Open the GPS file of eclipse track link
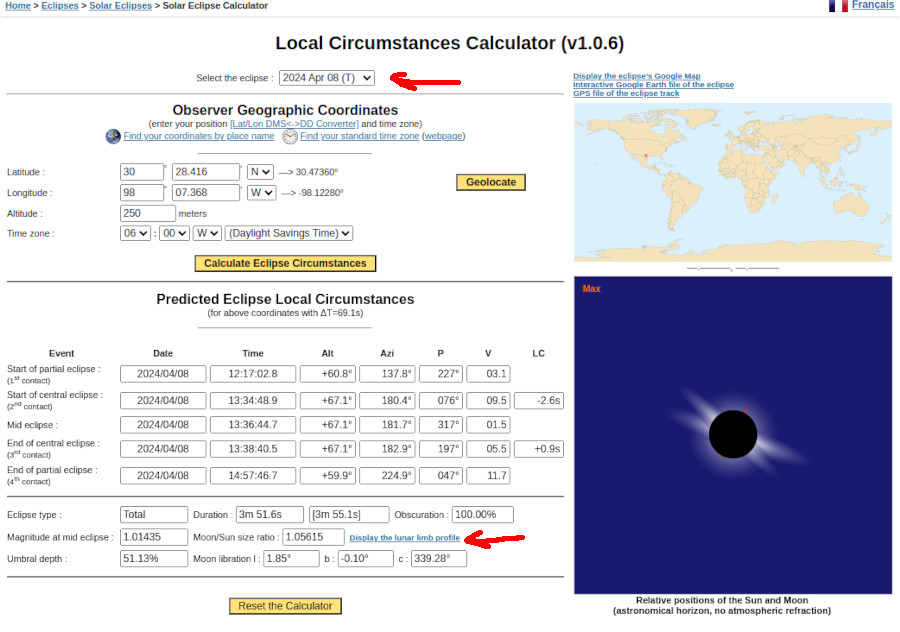 pos(626,93)
